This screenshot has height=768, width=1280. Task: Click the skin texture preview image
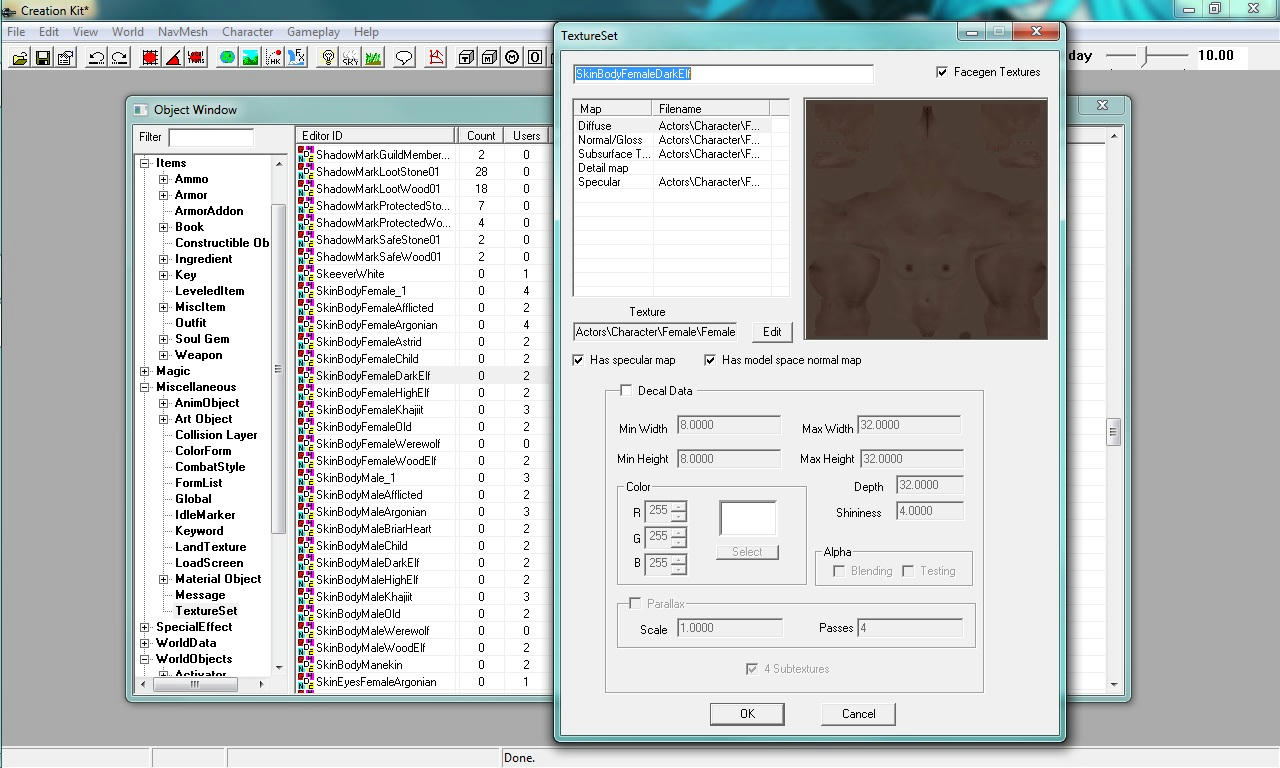(x=925, y=219)
